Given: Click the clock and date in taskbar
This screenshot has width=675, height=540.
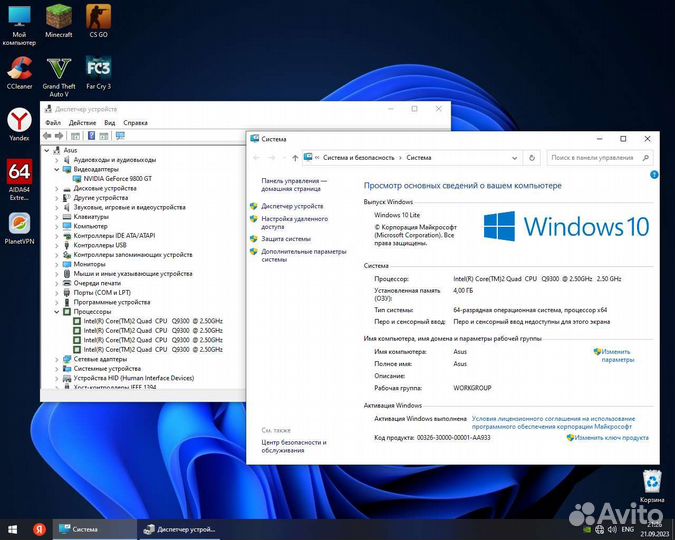Looking at the screenshot, I should [x=654, y=529].
